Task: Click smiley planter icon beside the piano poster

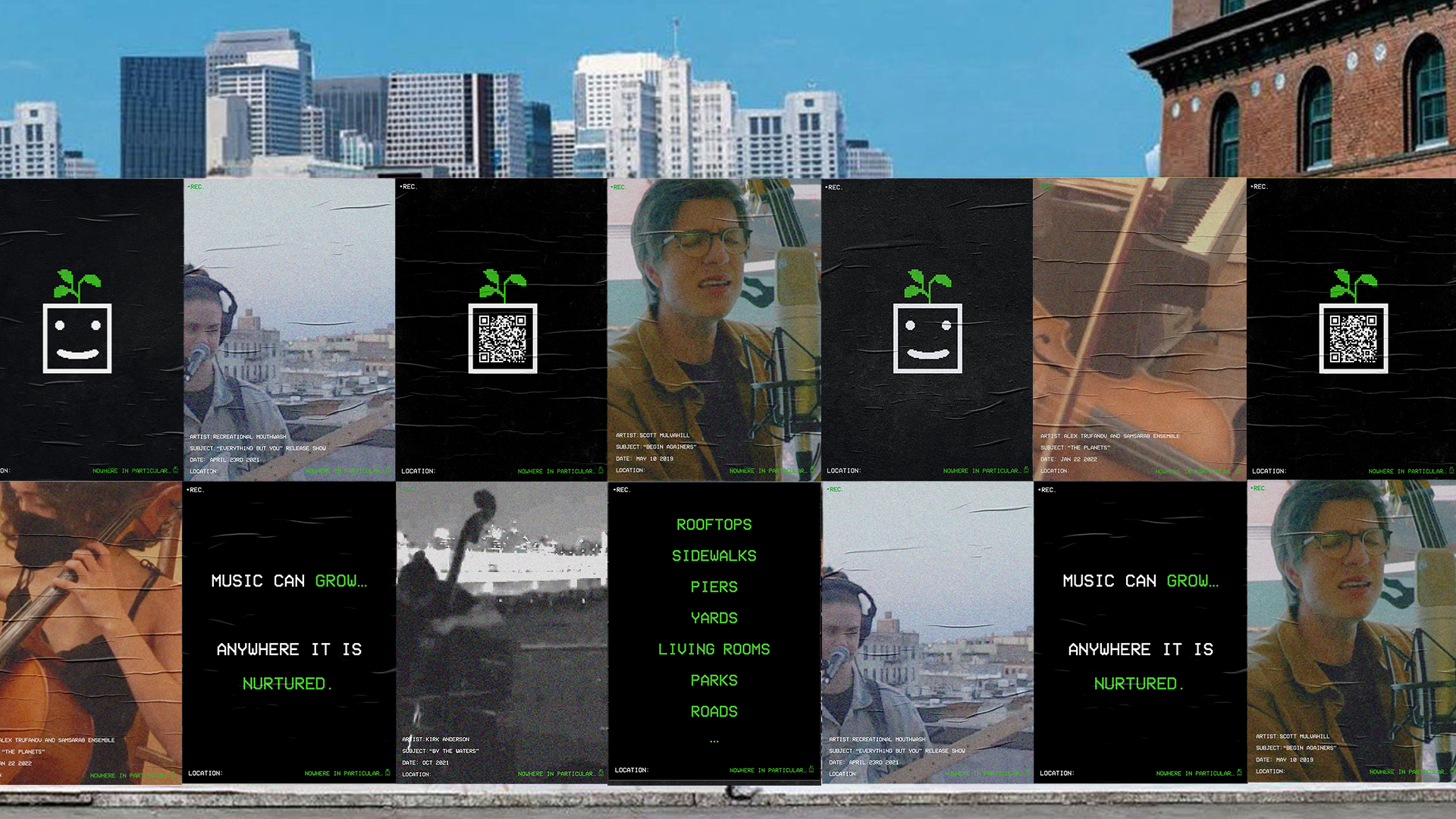Action: coord(927,338)
